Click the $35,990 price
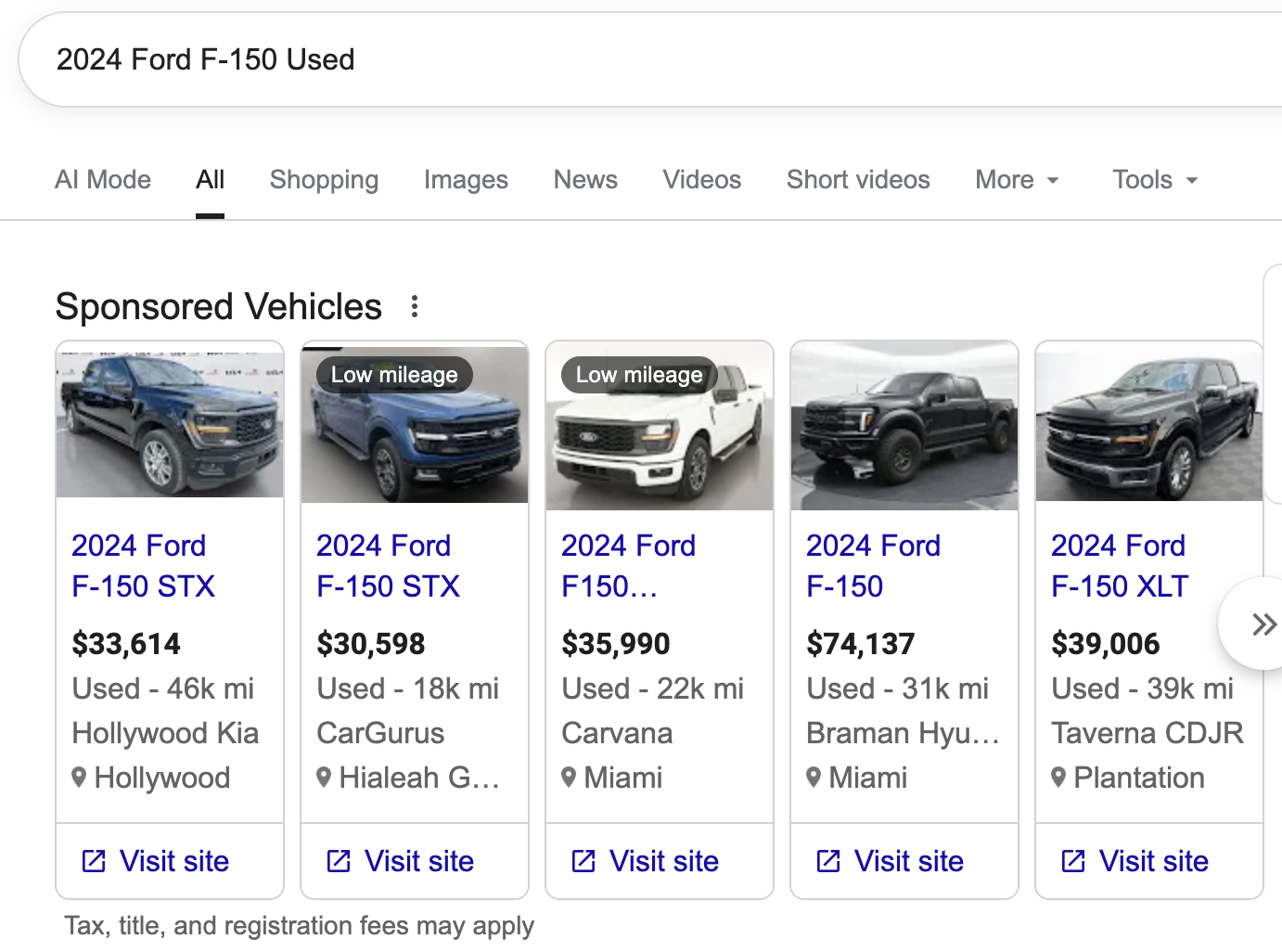The image size is (1282, 952). [616, 644]
